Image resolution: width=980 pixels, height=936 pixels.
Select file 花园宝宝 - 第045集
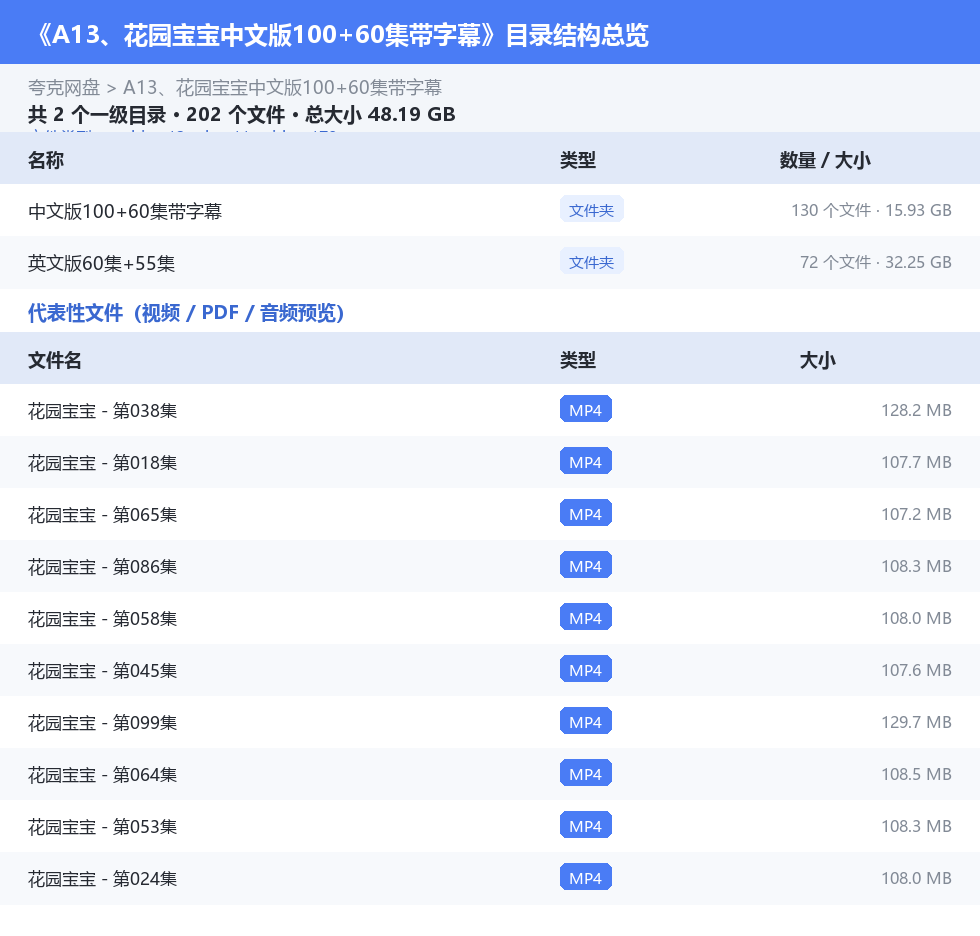(102, 670)
